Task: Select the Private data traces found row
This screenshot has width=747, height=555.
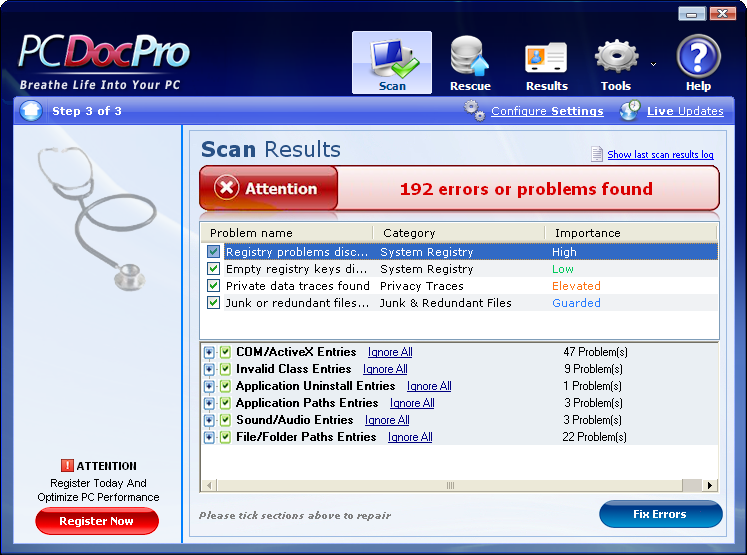Action: 459,286
